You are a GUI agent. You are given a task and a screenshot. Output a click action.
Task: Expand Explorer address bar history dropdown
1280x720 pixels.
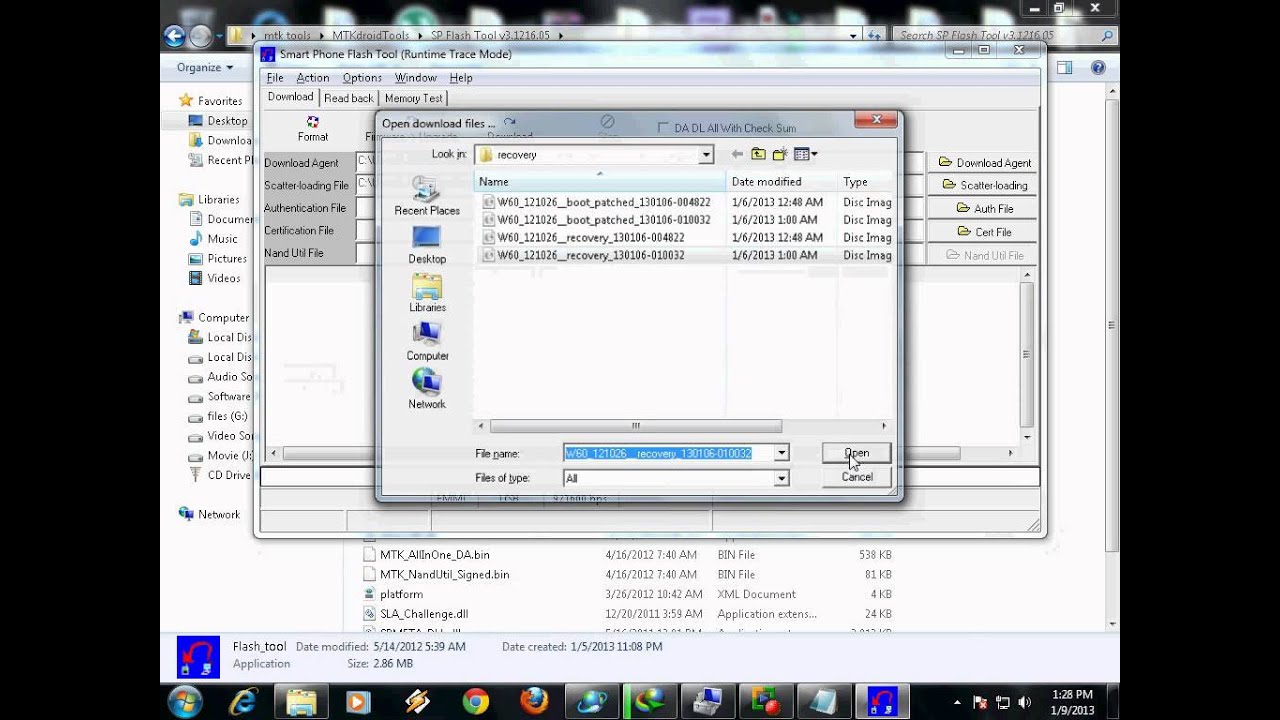coord(853,35)
